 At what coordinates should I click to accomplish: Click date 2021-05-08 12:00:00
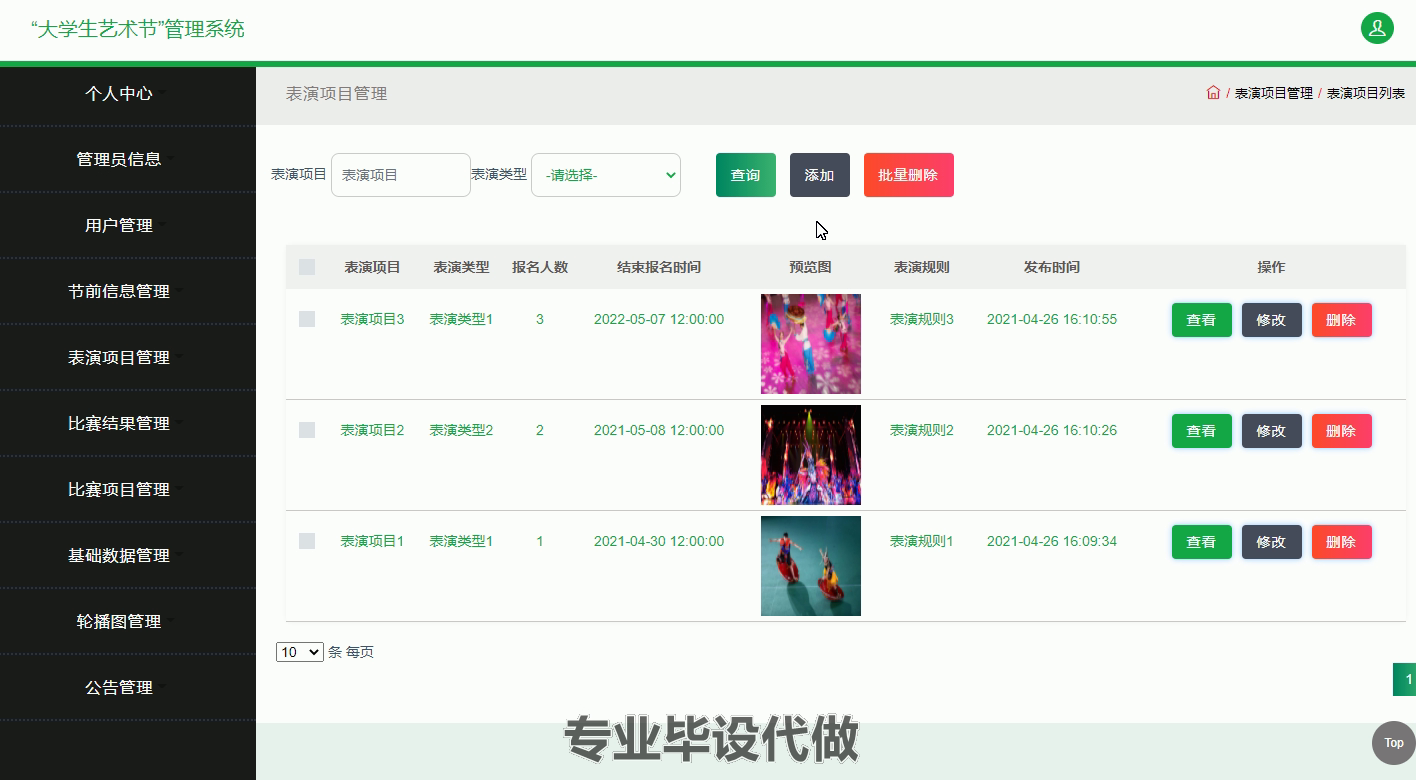(659, 430)
